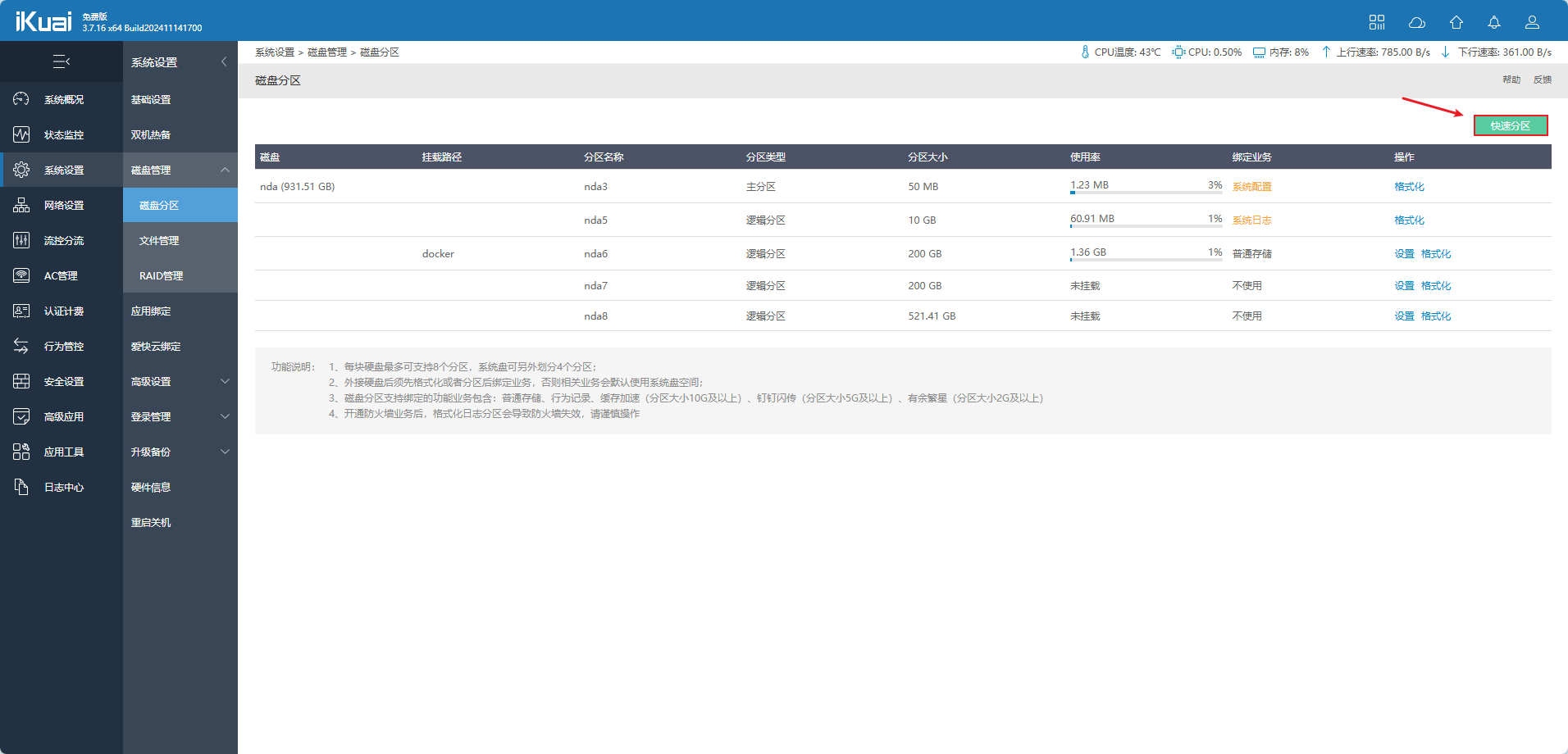Collapse the 磁盘管理 submenu

(225, 170)
